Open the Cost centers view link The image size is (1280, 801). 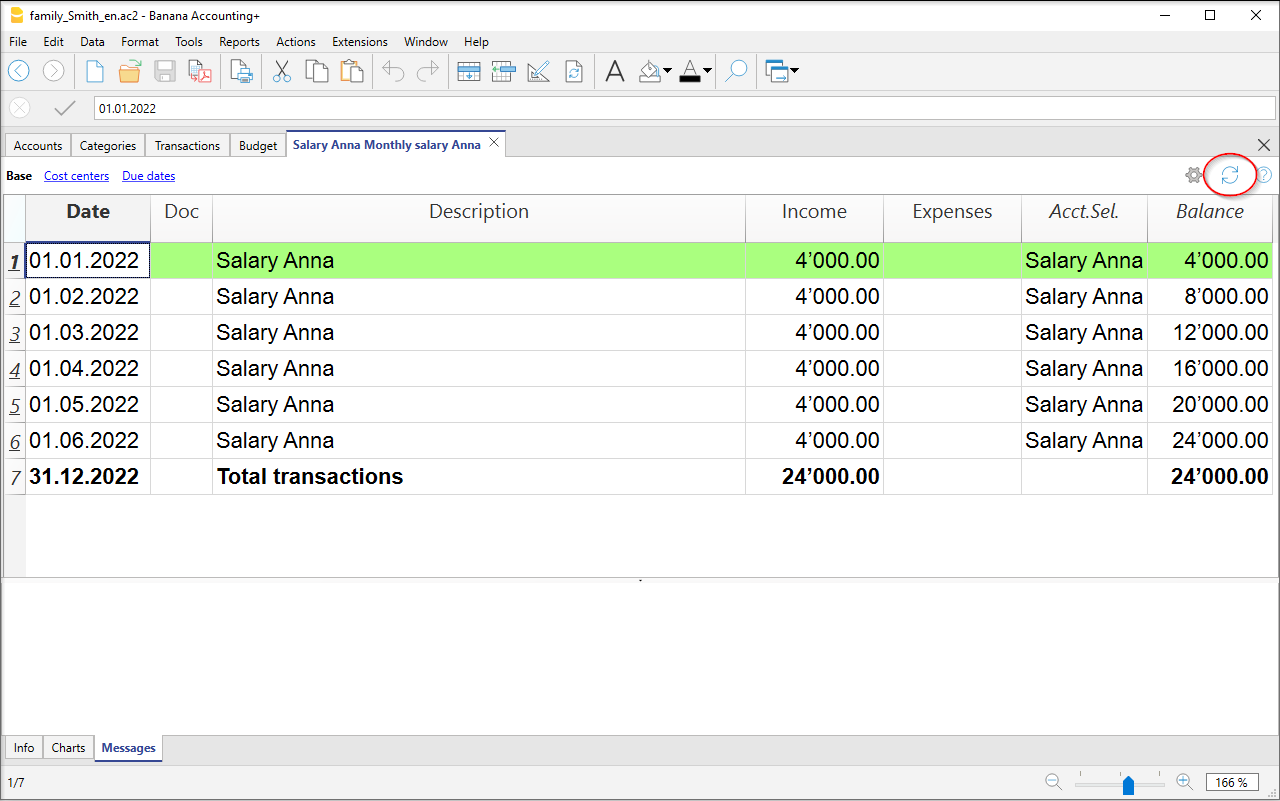tap(76, 176)
